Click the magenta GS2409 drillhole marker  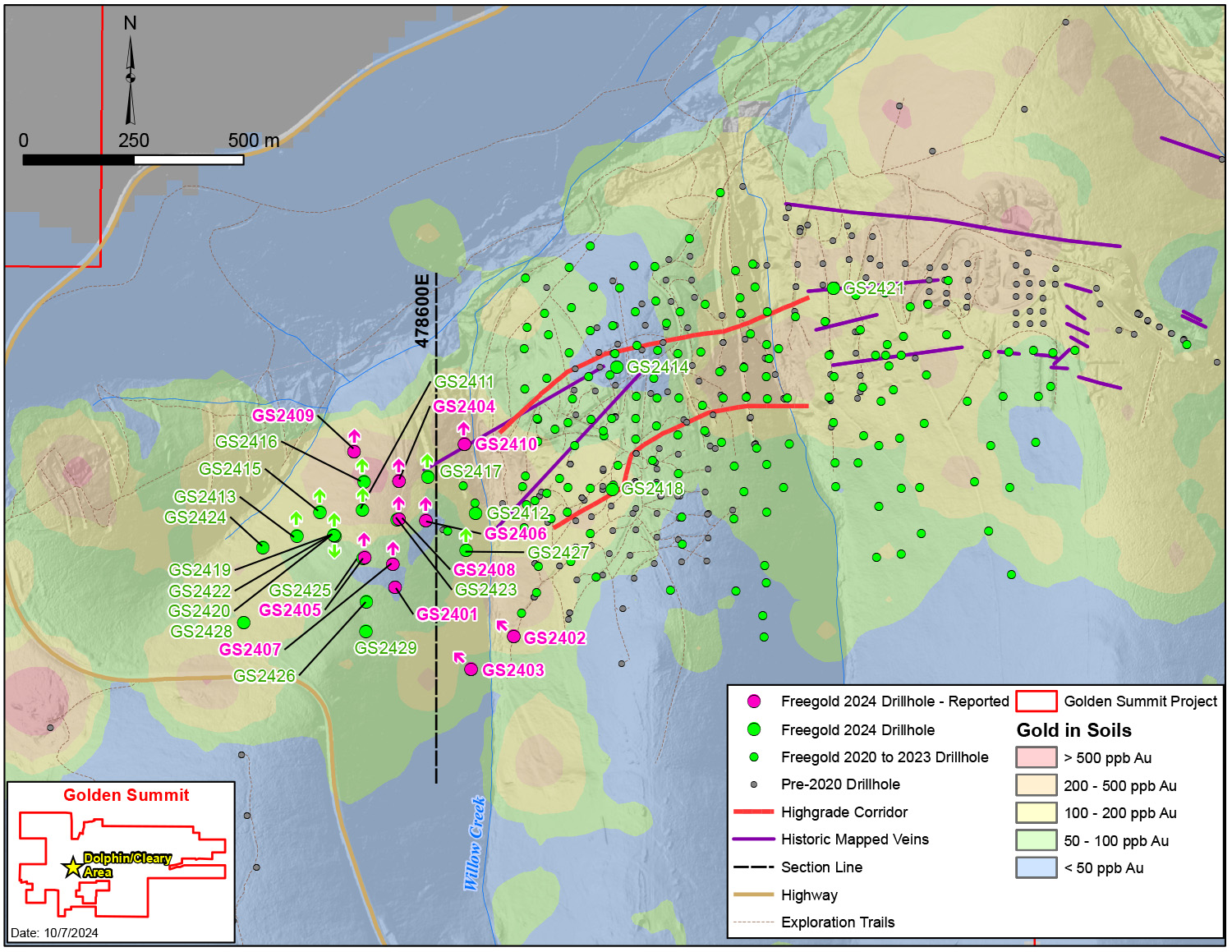354,452
